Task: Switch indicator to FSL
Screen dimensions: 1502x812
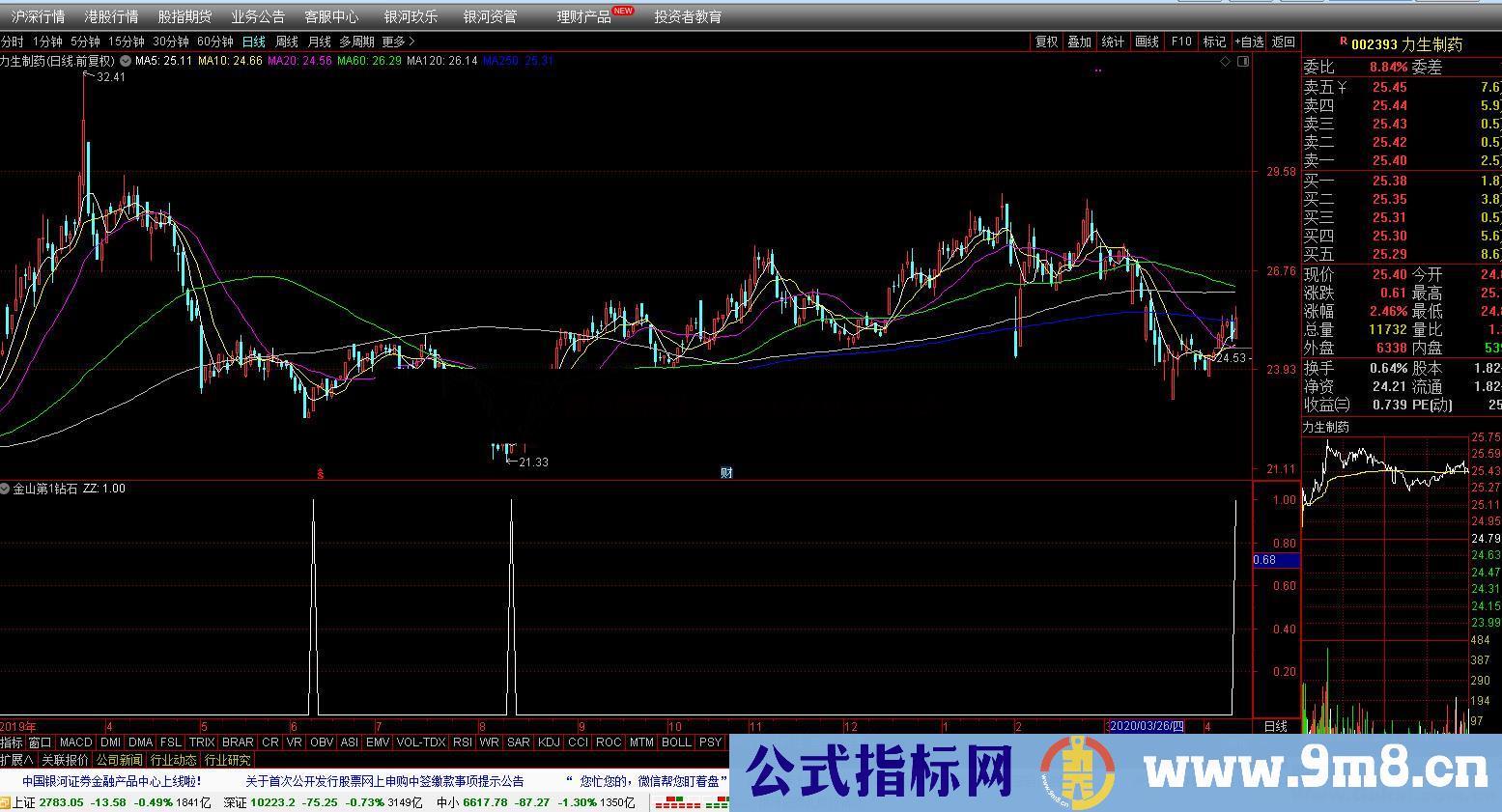Action: pyautogui.click(x=171, y=742)
